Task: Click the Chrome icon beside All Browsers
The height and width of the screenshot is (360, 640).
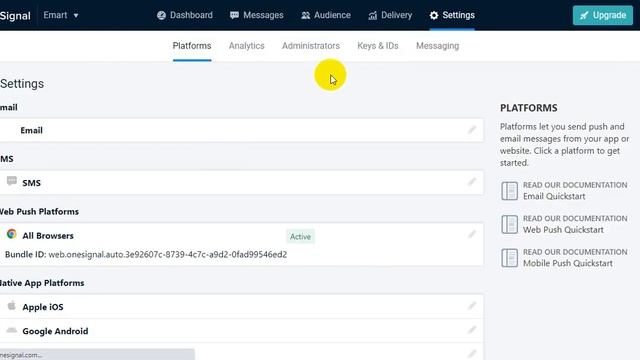Action: coord(11,234)
